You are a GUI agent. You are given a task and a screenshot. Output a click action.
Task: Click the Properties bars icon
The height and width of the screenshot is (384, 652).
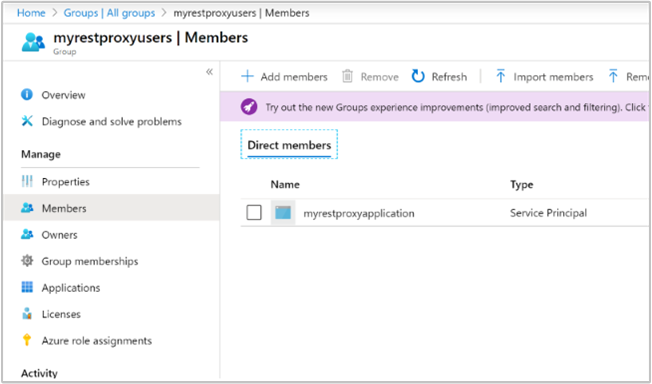click(x=27, y=181)
